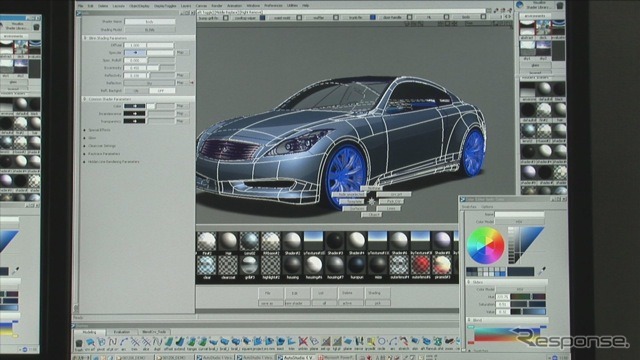Select the square surface tool on the shelf
This screenshot has width=640, height=360.
[x=247, y=342]
